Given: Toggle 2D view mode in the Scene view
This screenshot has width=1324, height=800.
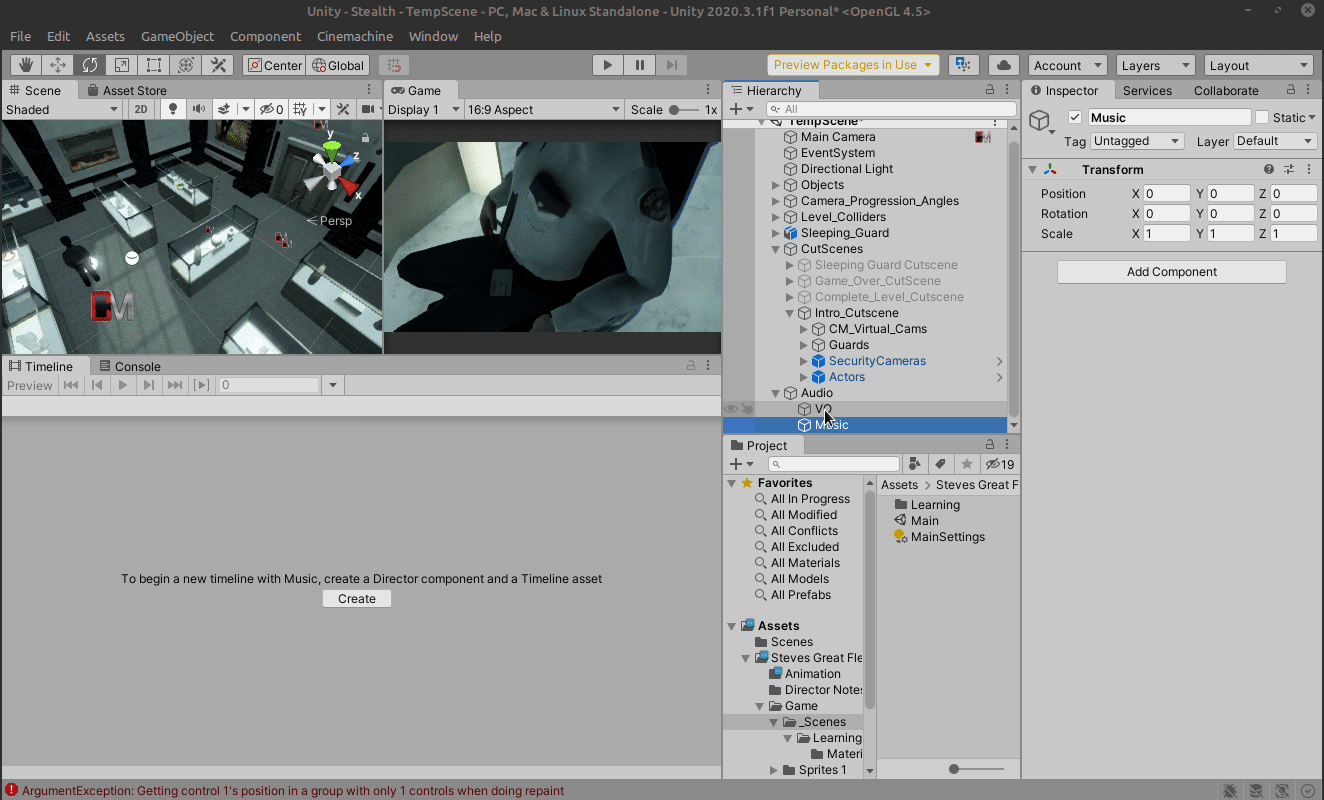Looking at the screenshot, I should tap(141, 109).
